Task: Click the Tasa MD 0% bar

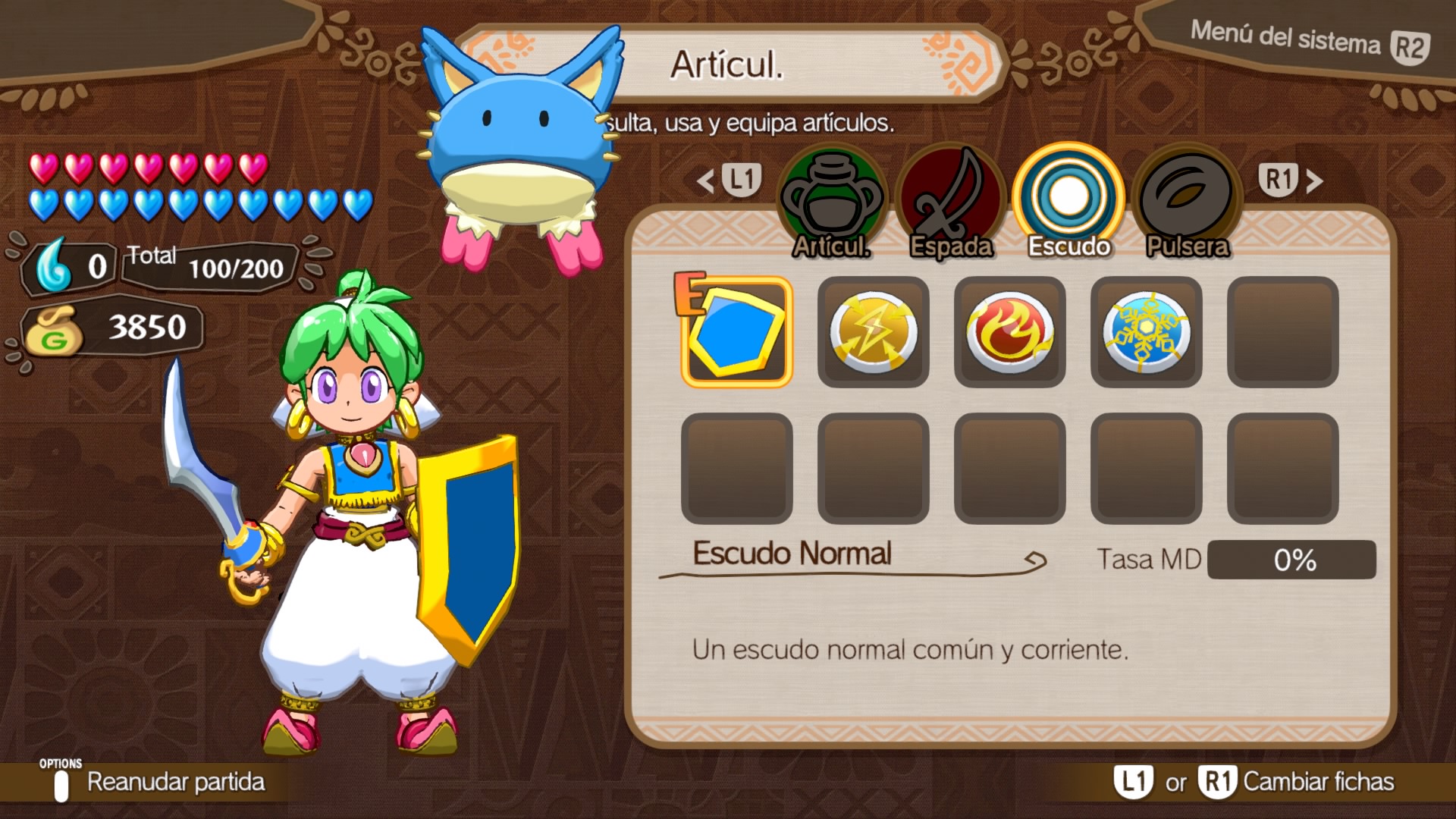Action: pyautogui.click(x=1291, y=560)
